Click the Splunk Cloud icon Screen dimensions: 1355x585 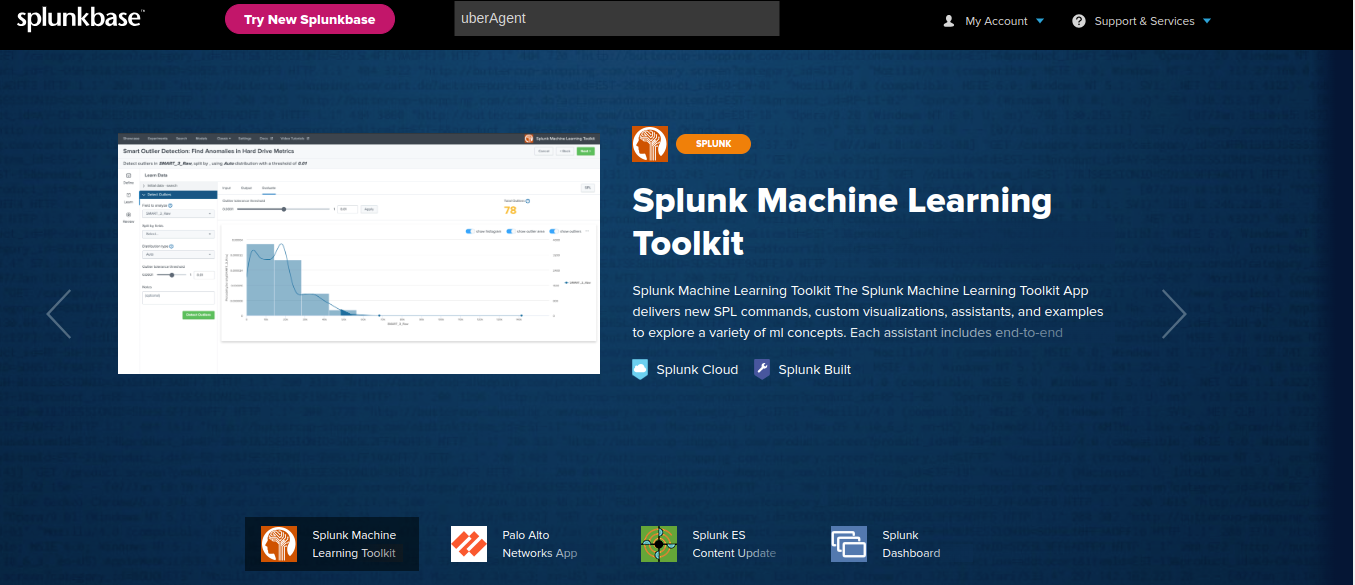(x=640, y=369)
